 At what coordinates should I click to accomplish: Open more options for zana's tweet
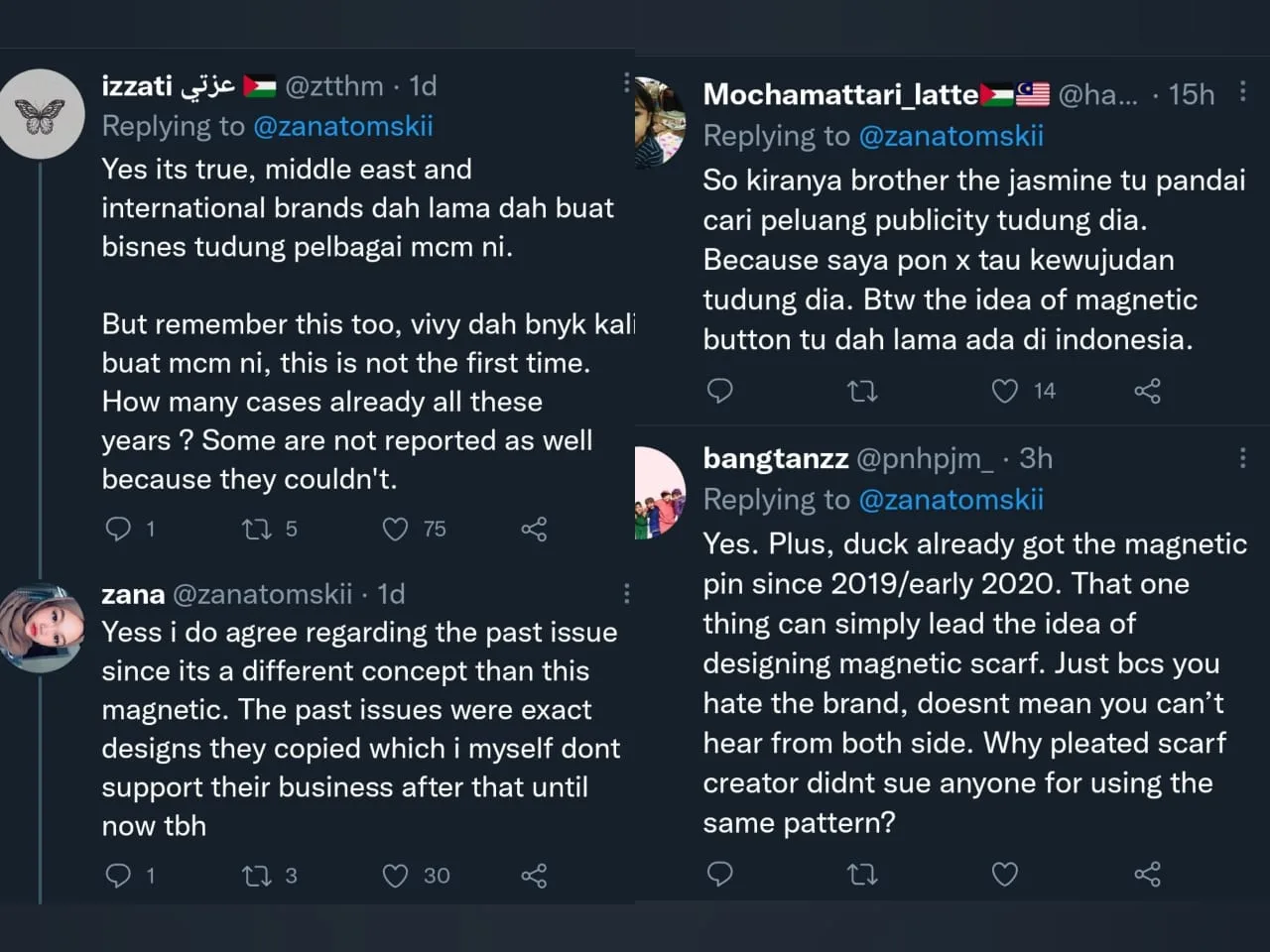point(626,593)
